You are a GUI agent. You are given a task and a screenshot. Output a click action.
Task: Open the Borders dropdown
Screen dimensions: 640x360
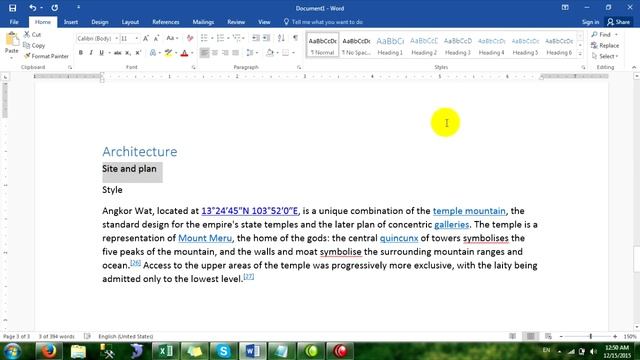[x=293, y=53]
